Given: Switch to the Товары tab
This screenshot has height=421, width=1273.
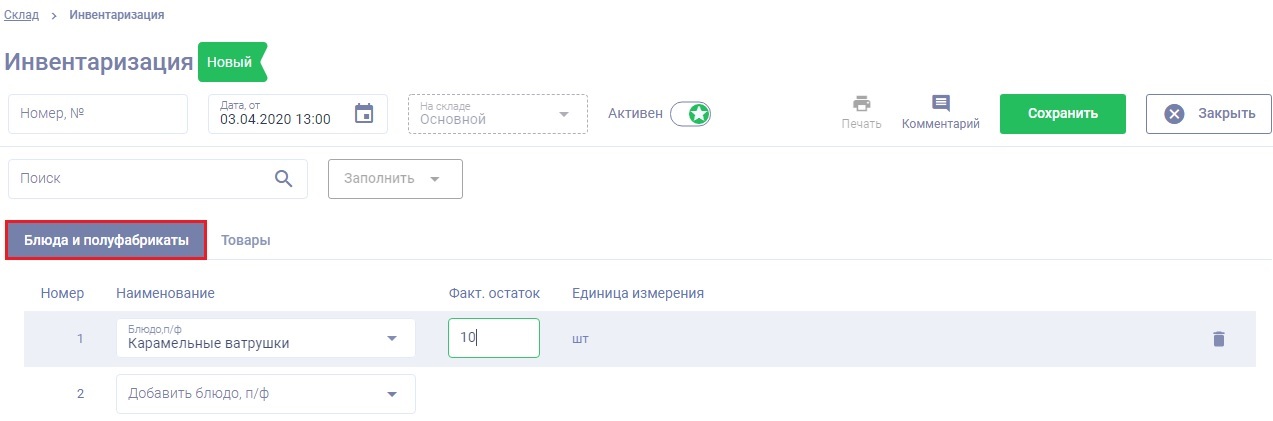Looking at the screenshot, I should tap(246, 241).
